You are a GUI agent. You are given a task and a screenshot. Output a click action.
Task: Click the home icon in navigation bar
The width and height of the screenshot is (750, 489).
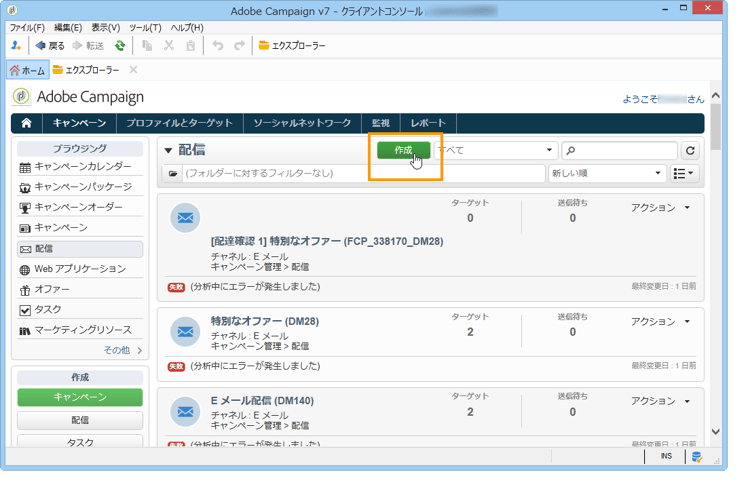coord(26,123)
